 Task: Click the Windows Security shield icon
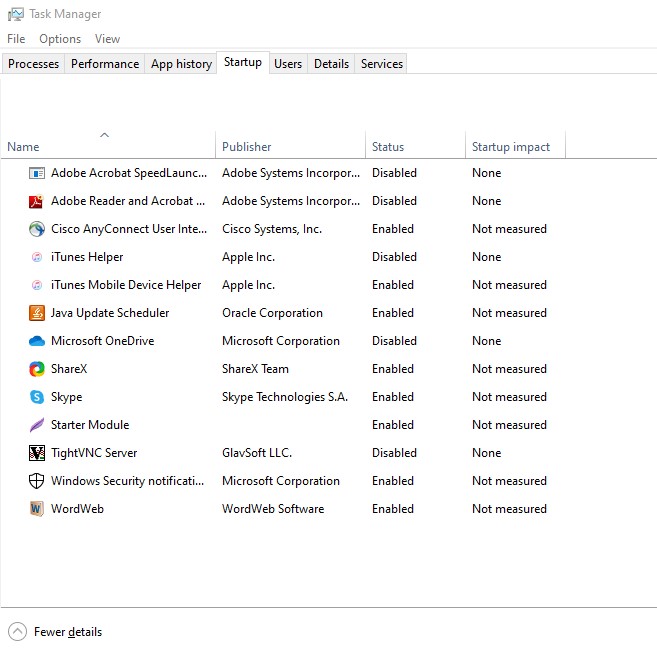(36, 481)
